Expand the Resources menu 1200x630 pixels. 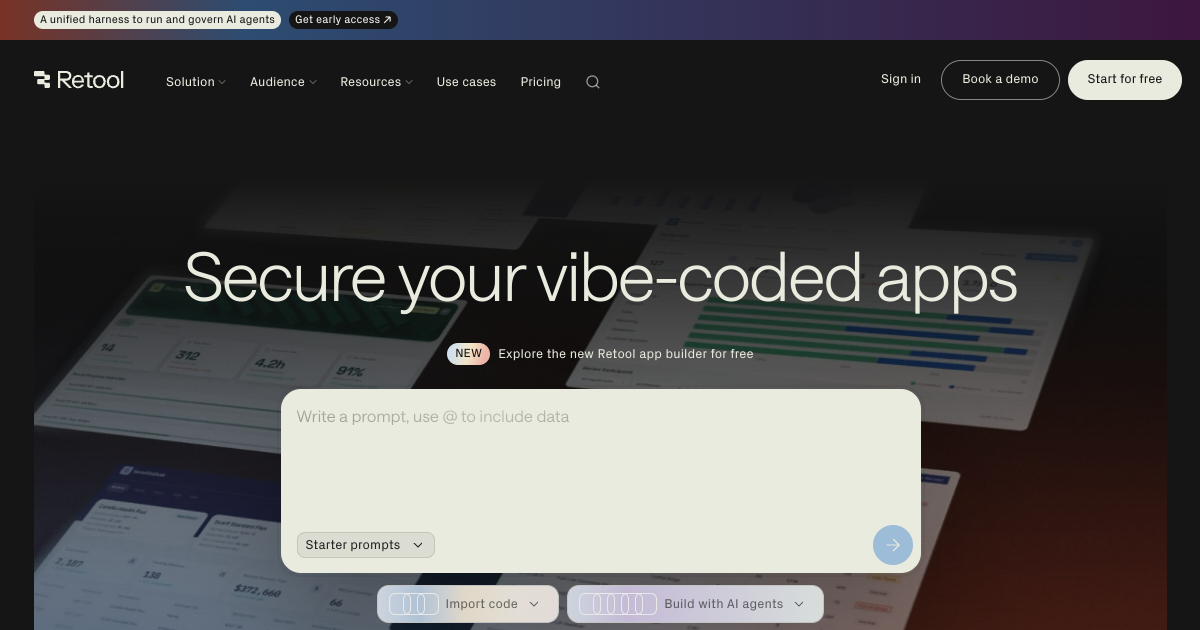[376, 82]
